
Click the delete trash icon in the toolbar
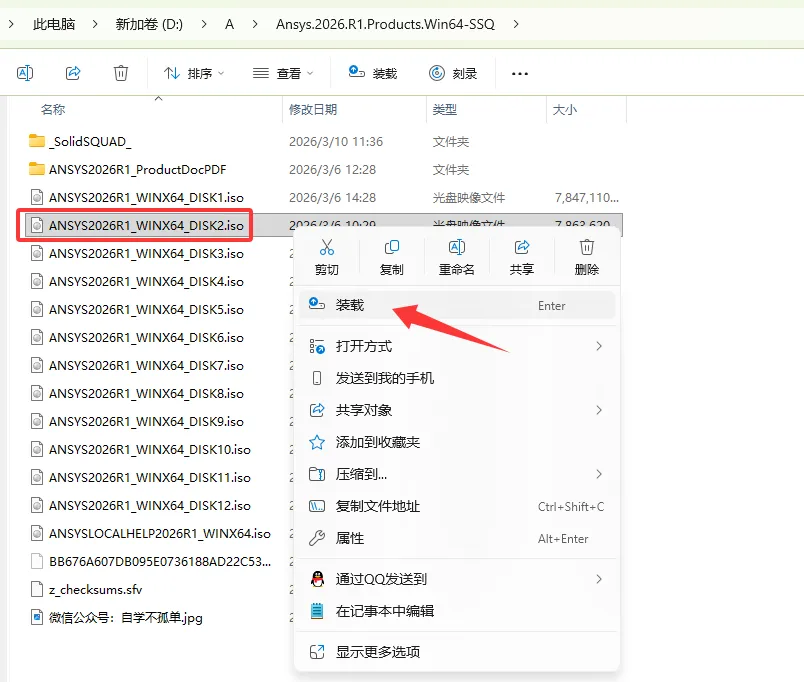pos(121,73)
